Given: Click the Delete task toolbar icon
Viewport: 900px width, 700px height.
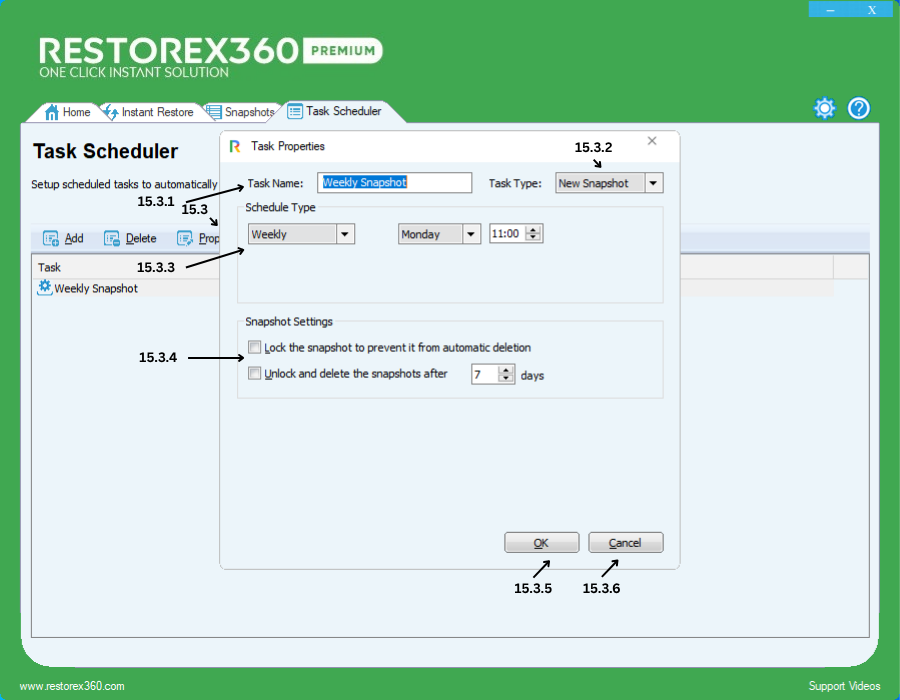Looking at the screenshot, I should point(112,239).
